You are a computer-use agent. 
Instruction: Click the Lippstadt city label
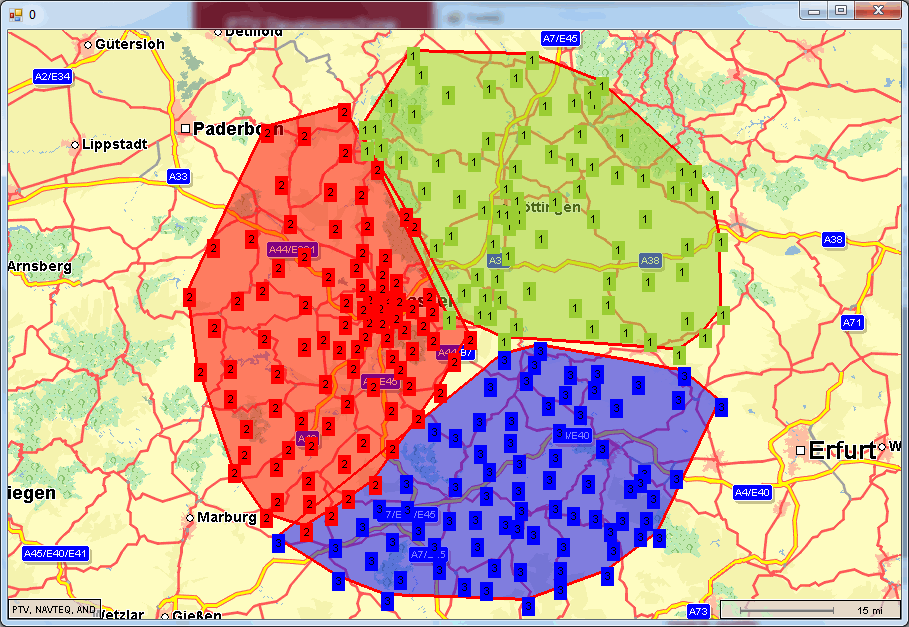[114, 144]
